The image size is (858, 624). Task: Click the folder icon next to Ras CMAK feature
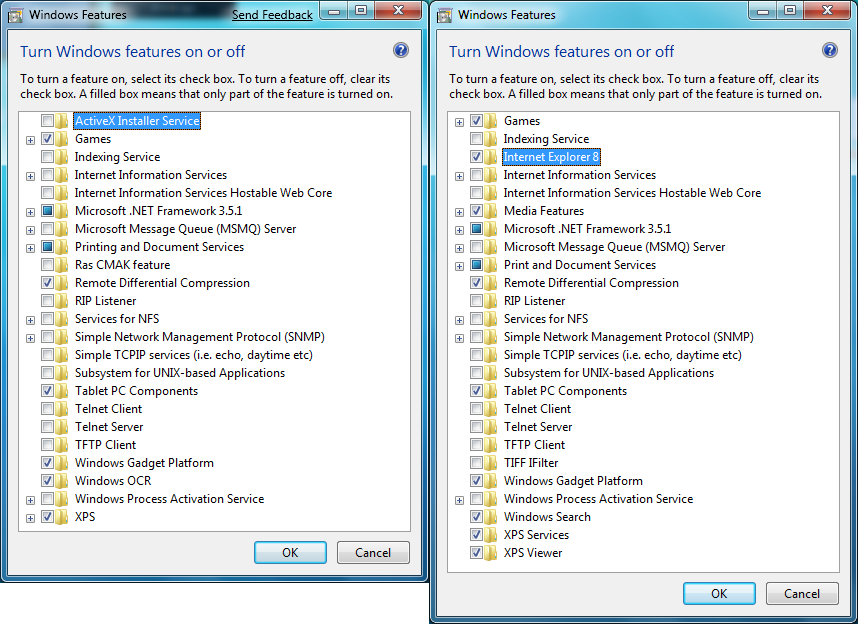pyautogui.click(x=64, y=265)
